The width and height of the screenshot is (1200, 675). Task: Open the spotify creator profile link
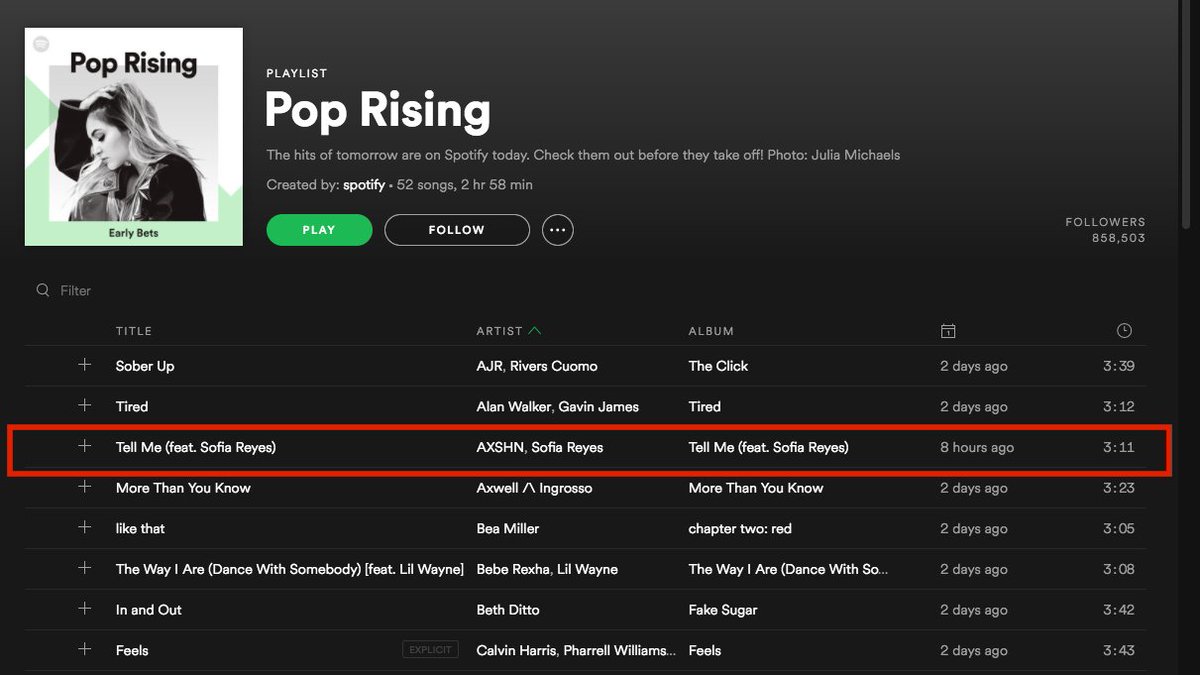[x=363, y=184]
